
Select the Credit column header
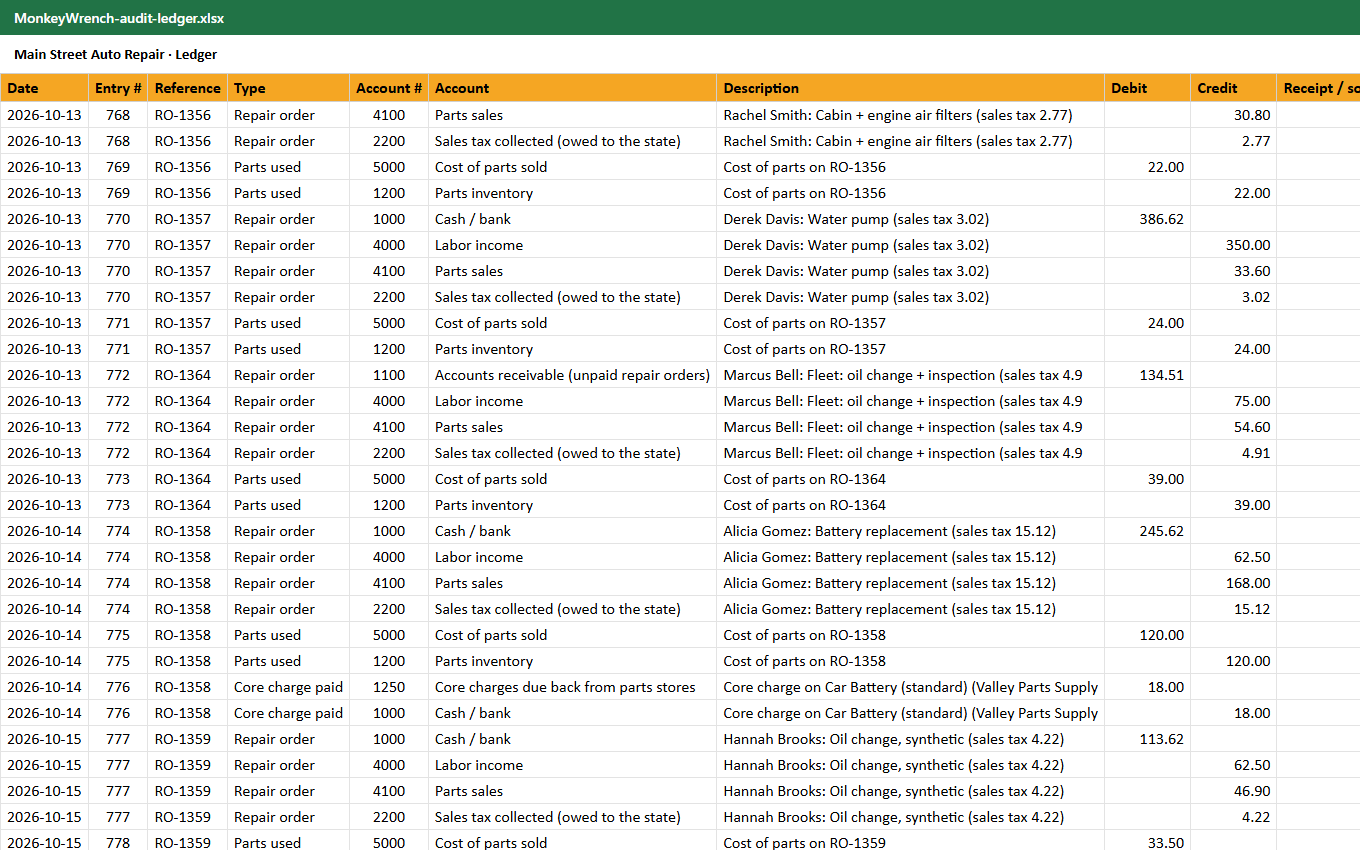[1233, 88]
